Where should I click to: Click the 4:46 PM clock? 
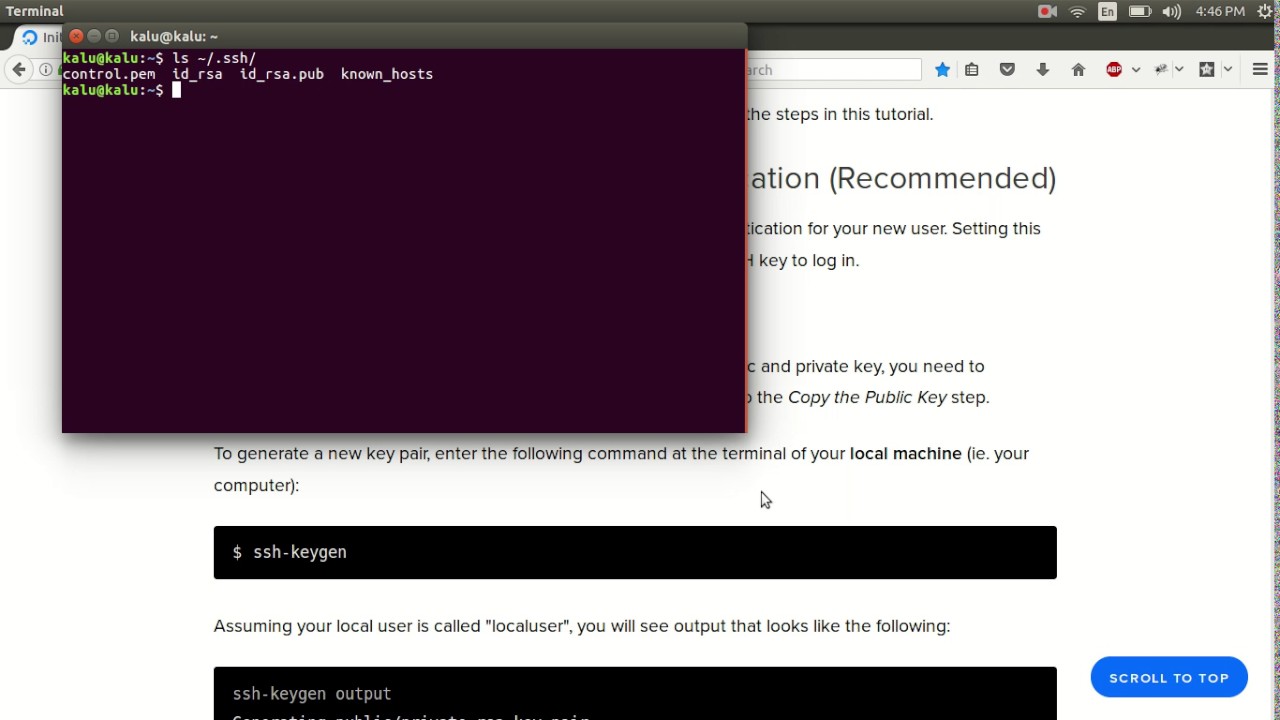(x=1220, y=11)
